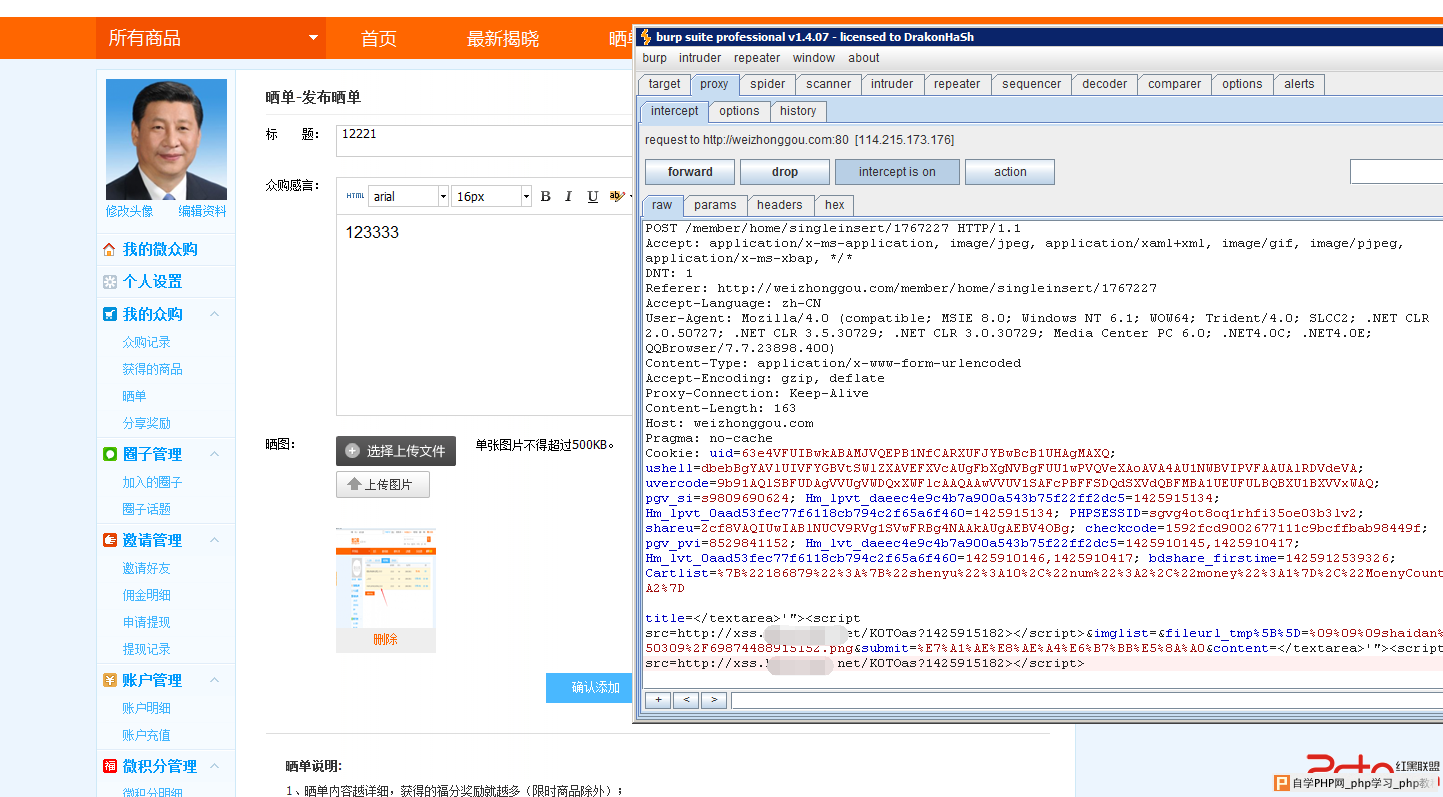Open 众购记录 in the sidebar
1443x797 pixels.
(x=147, y=342)
